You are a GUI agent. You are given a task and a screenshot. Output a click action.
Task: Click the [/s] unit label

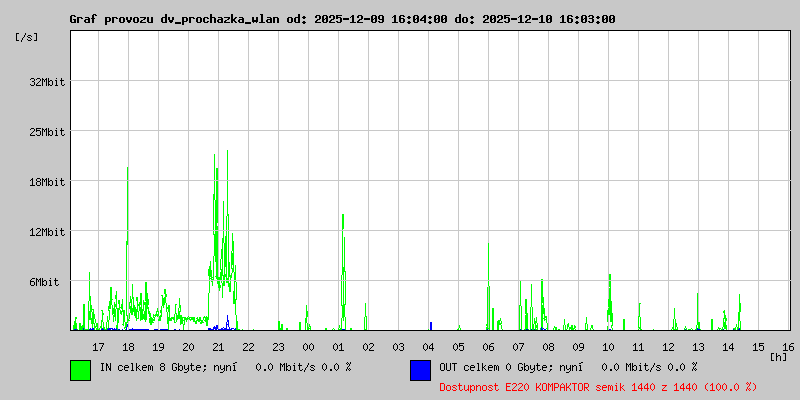(27, 37)
